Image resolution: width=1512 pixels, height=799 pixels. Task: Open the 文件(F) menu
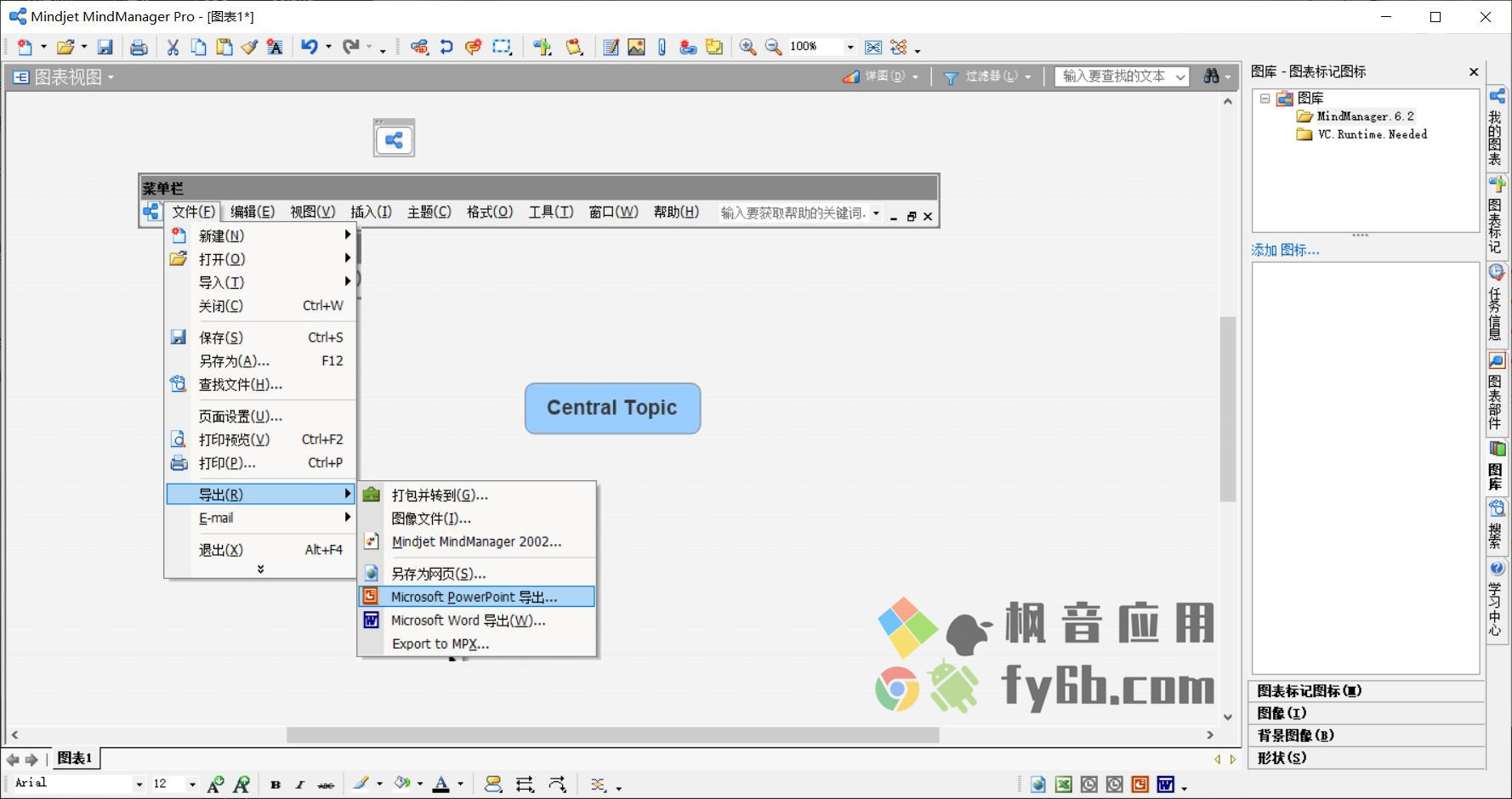(193, 212)
